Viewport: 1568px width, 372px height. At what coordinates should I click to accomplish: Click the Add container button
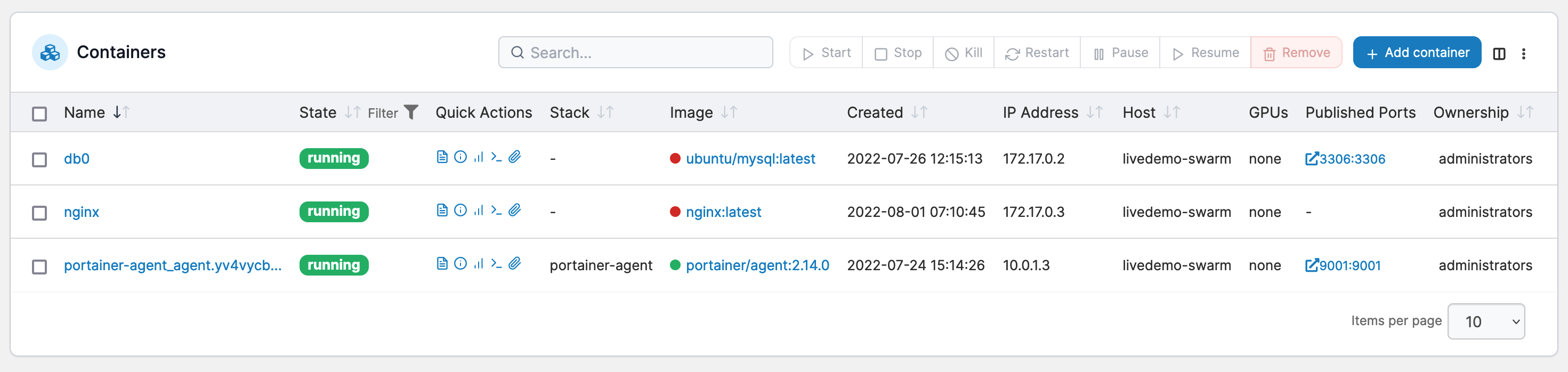(x=1417, y=53)
